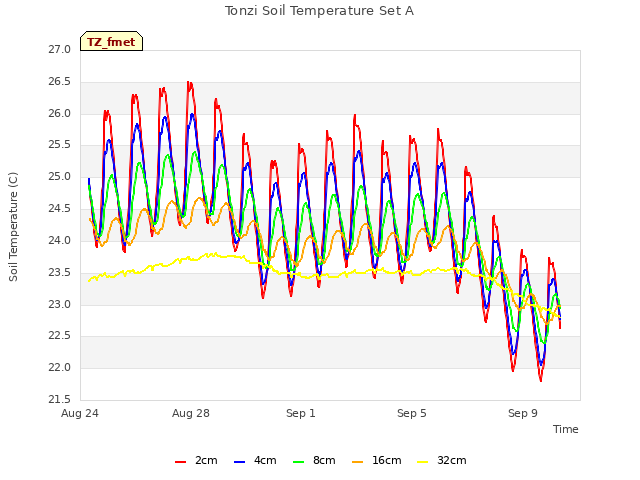
Task: Toggle the 32cm legend entry
Action: coord(442,460)
